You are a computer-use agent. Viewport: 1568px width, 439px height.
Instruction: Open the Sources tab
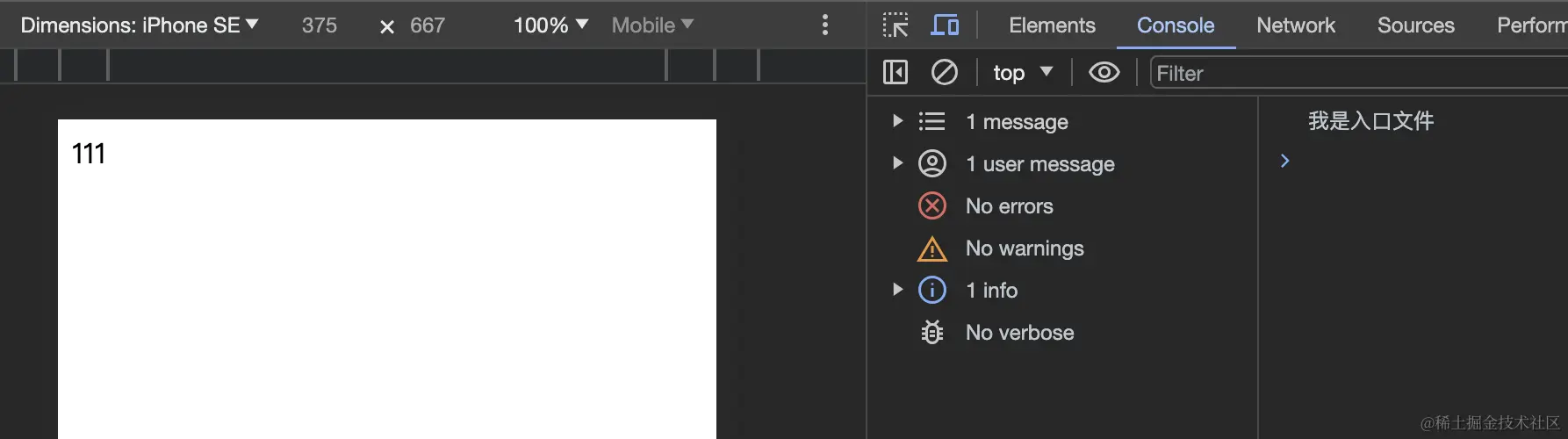[x=1415, y=25]
